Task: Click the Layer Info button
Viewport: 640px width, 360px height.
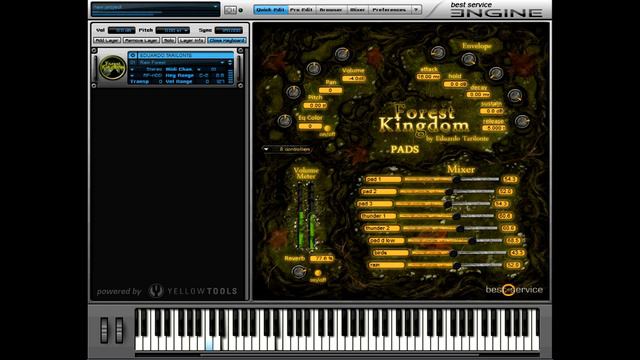Action: coord(191,40)
